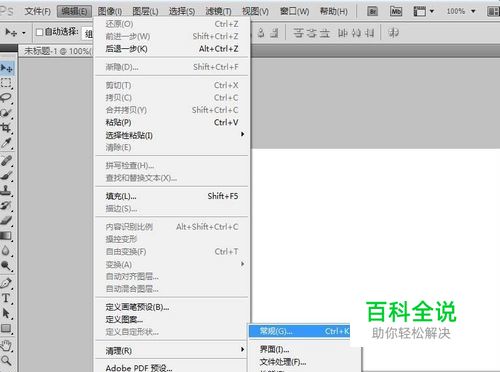Click the 剪切(T) menu entry
Image resolution: width=500 pixels, height=372 pixels.
coord(172,85)
